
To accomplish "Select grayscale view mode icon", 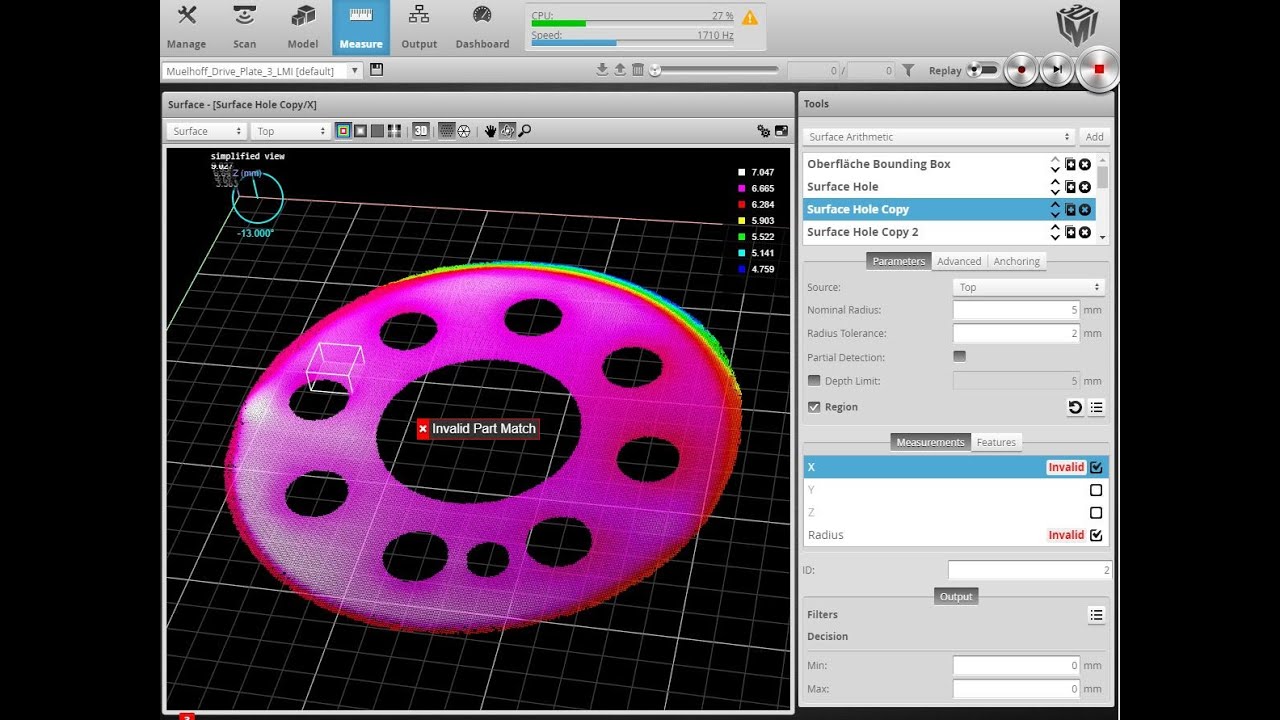I will 360,131.
